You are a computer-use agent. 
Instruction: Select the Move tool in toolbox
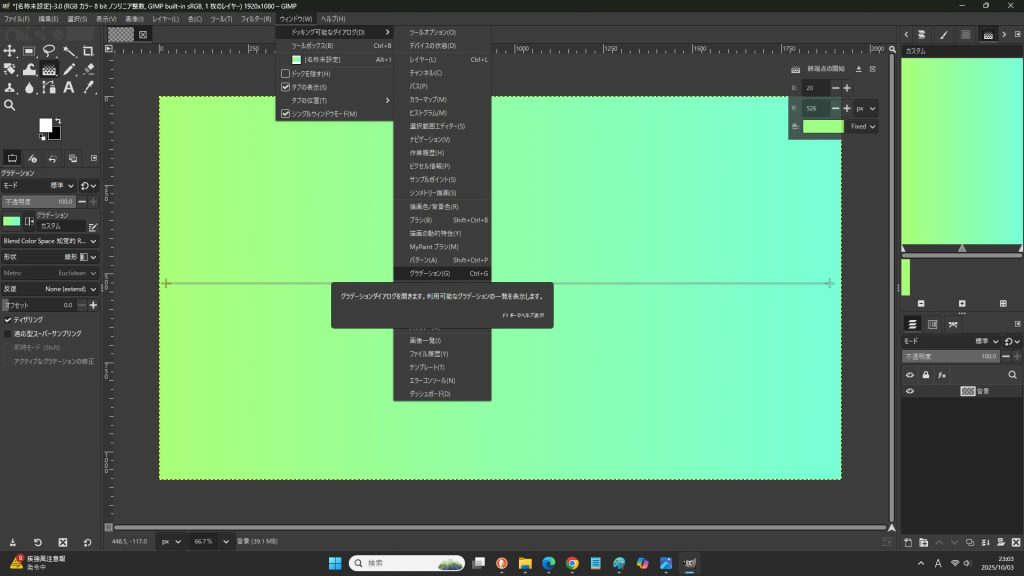[10, 51]
